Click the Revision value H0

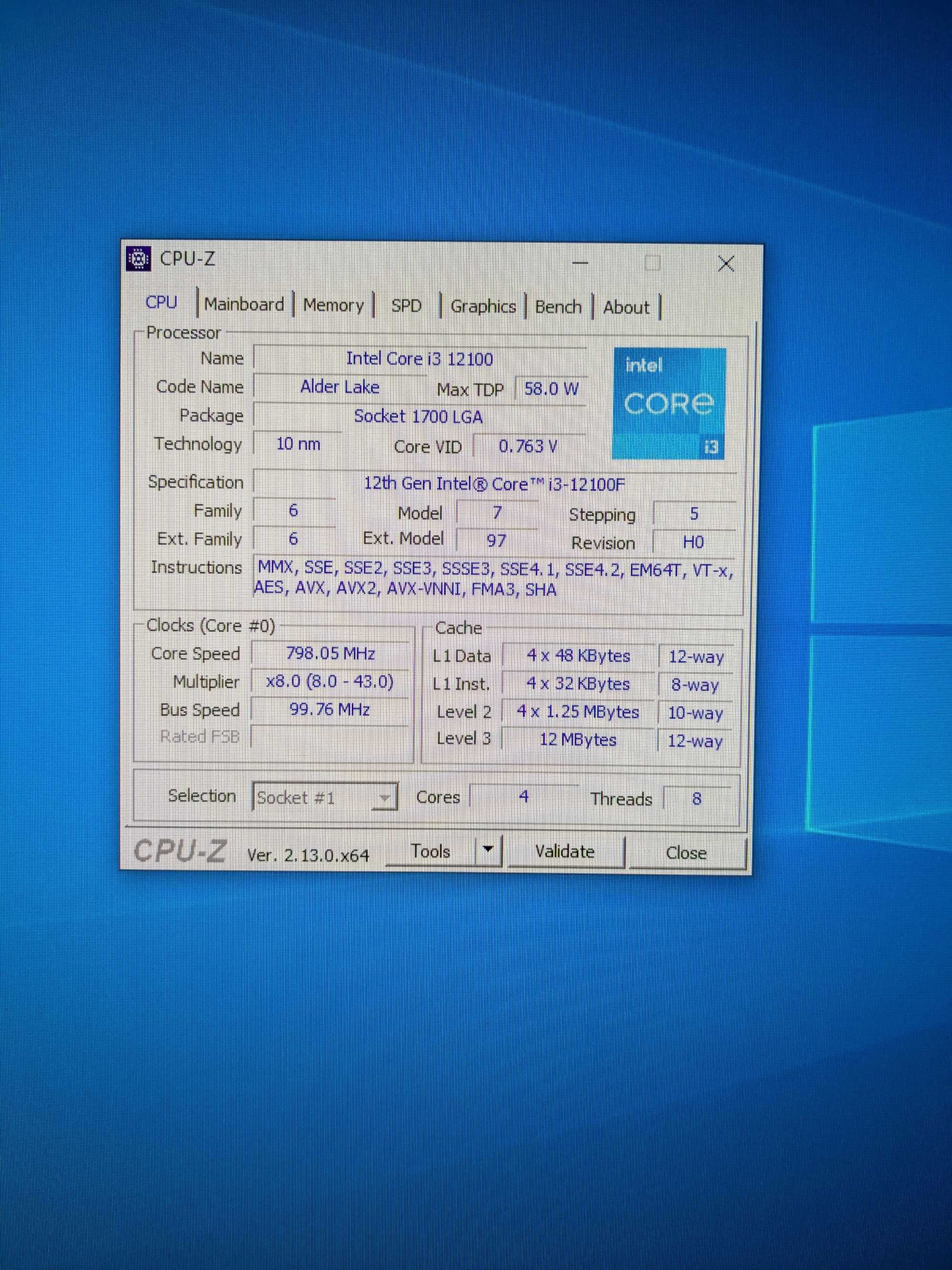[x=694, y=542]
